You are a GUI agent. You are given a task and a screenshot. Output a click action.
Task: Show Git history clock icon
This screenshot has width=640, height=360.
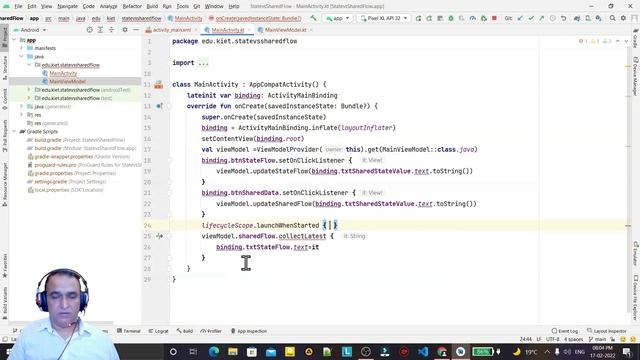coord(553,18)
